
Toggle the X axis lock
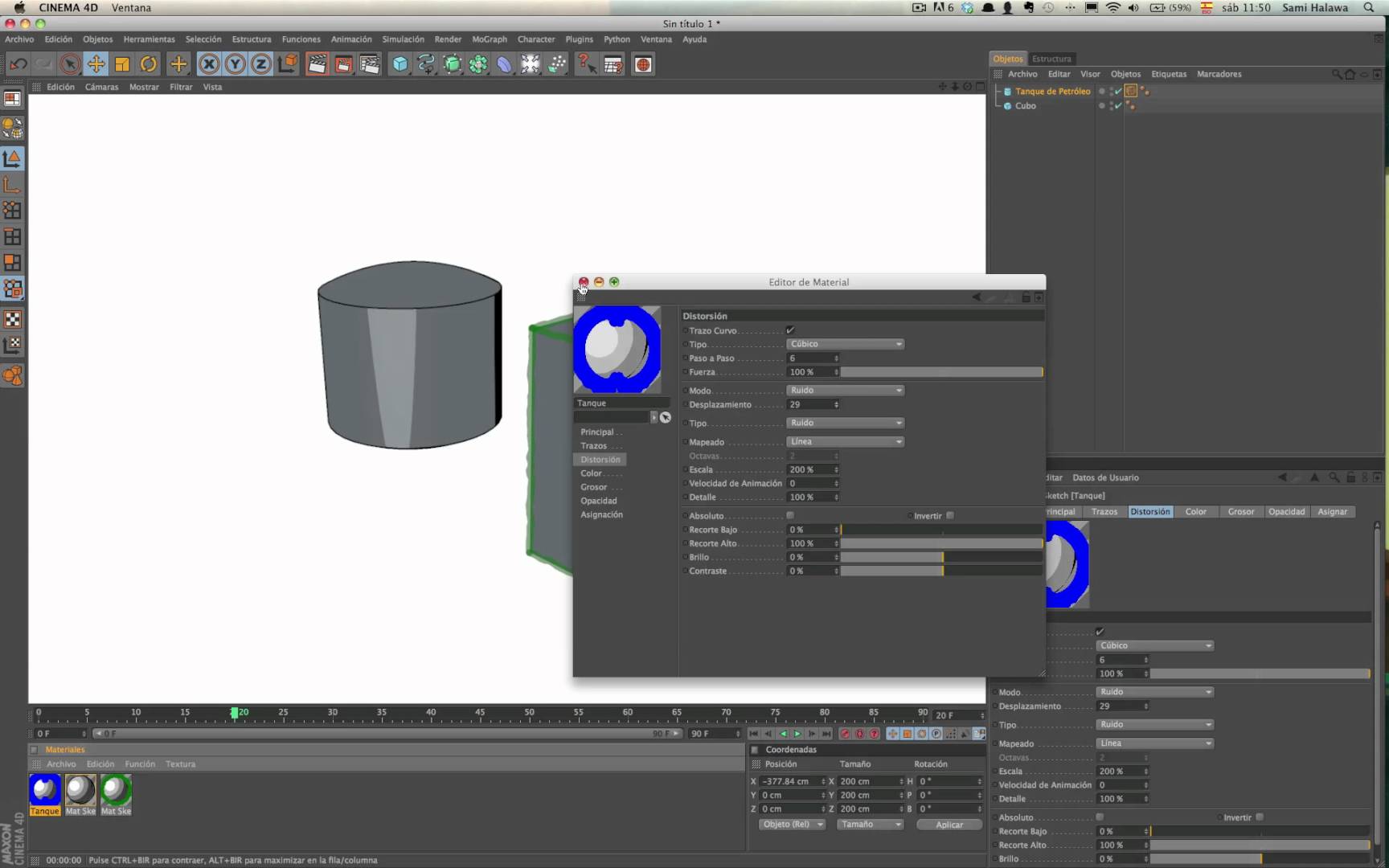point(209,64)
